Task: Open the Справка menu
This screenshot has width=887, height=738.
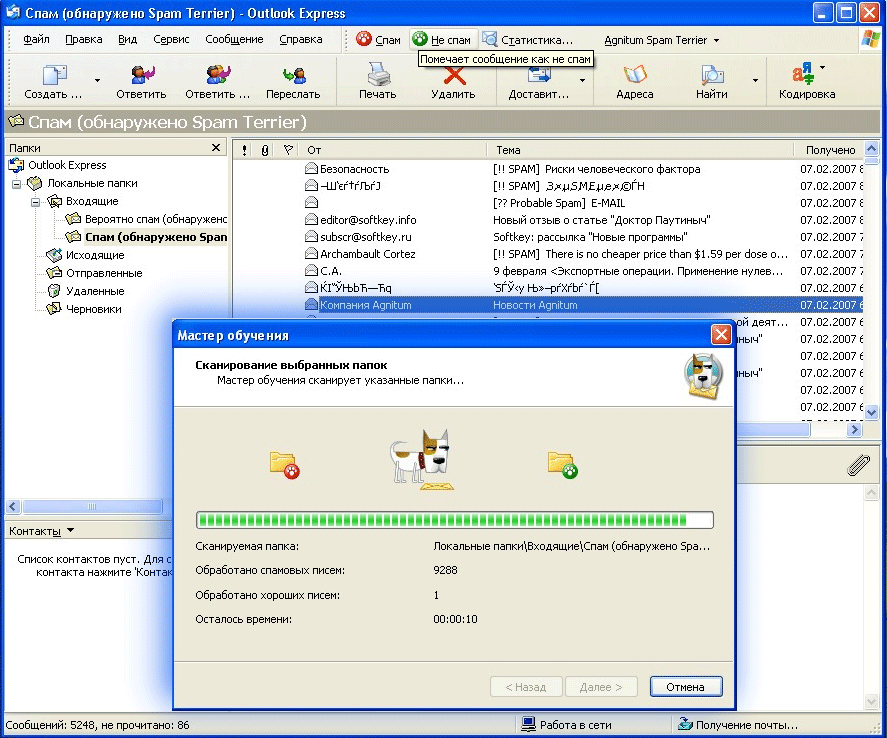Action: click(x=300, y=40)
